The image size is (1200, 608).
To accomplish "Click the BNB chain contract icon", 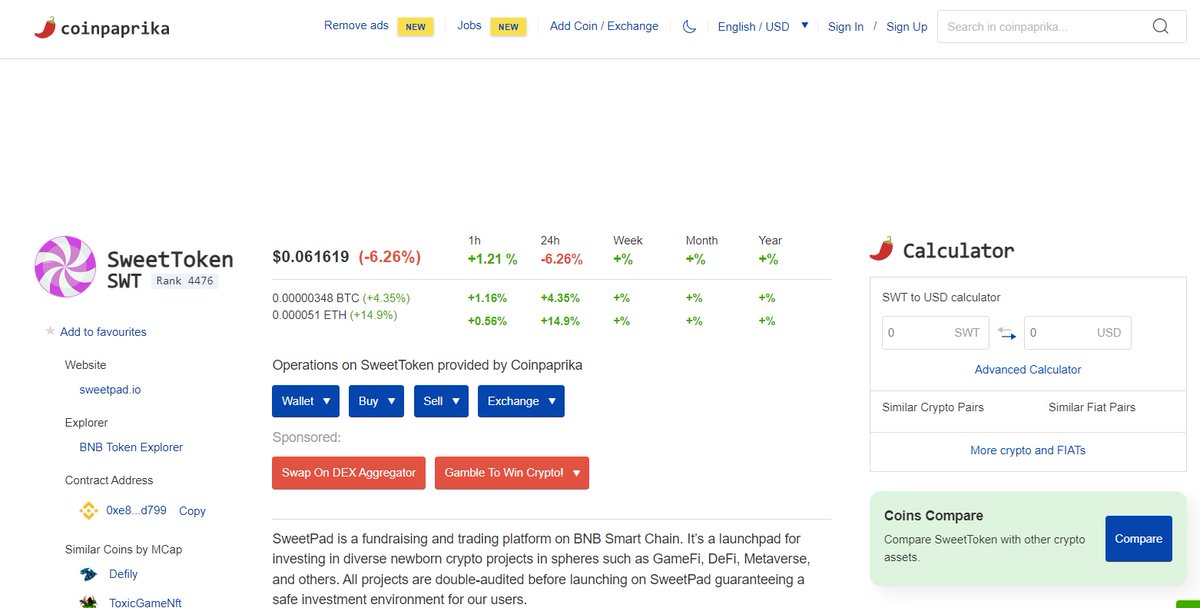I will (88, 510).
